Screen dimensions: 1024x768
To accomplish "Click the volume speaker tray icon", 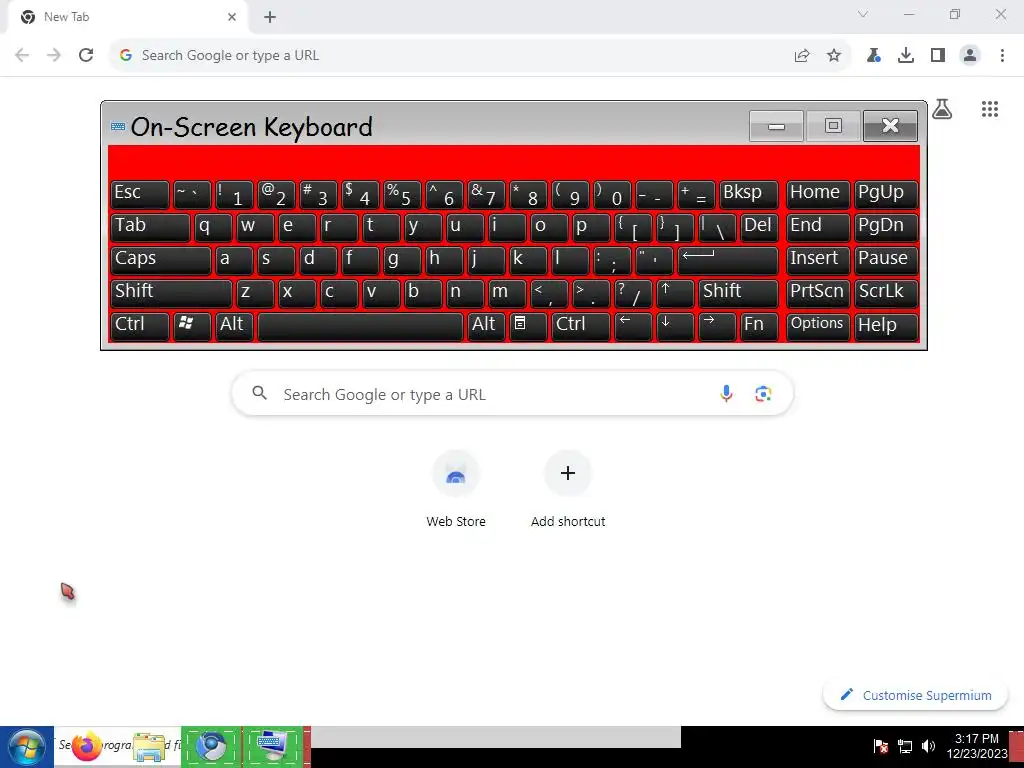I will pos(928,746).
